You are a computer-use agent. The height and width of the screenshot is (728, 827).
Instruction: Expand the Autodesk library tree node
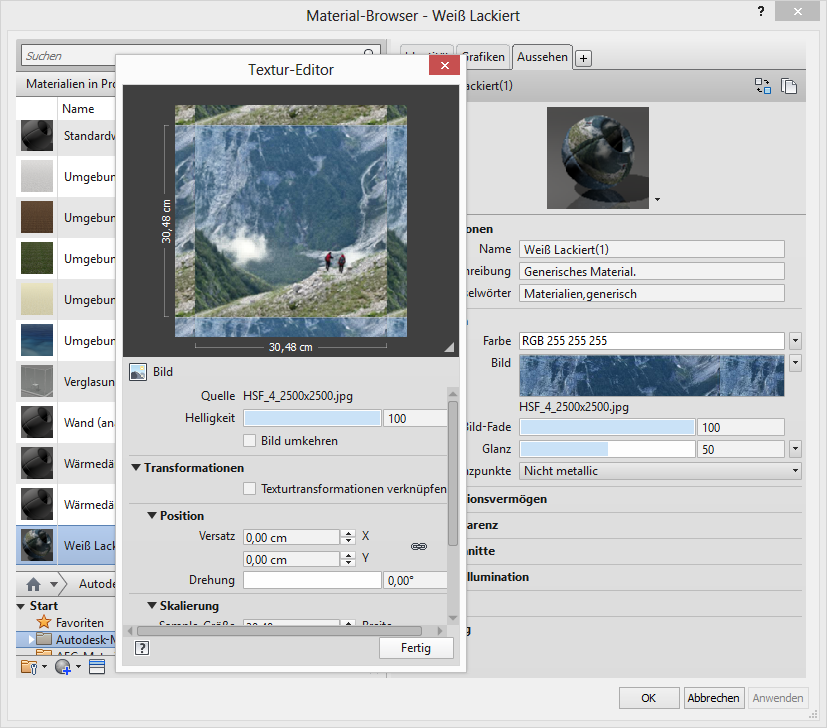31,639
